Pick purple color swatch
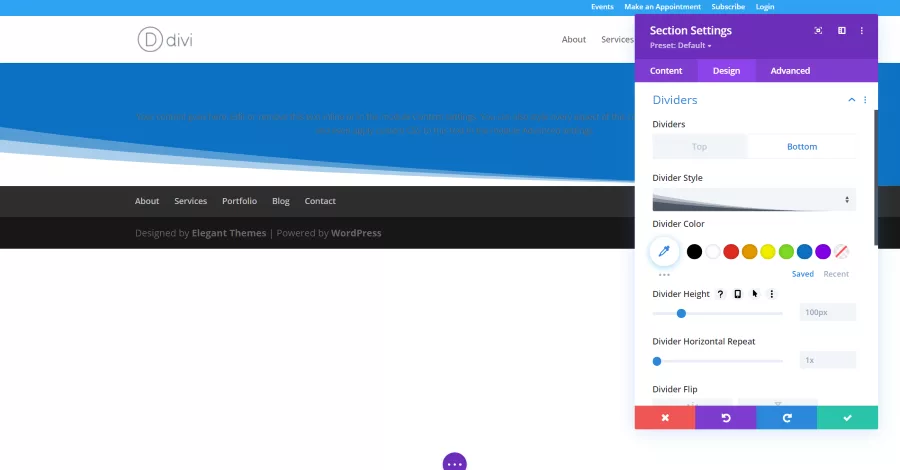900x470 pixels. (x=823, y=251)
